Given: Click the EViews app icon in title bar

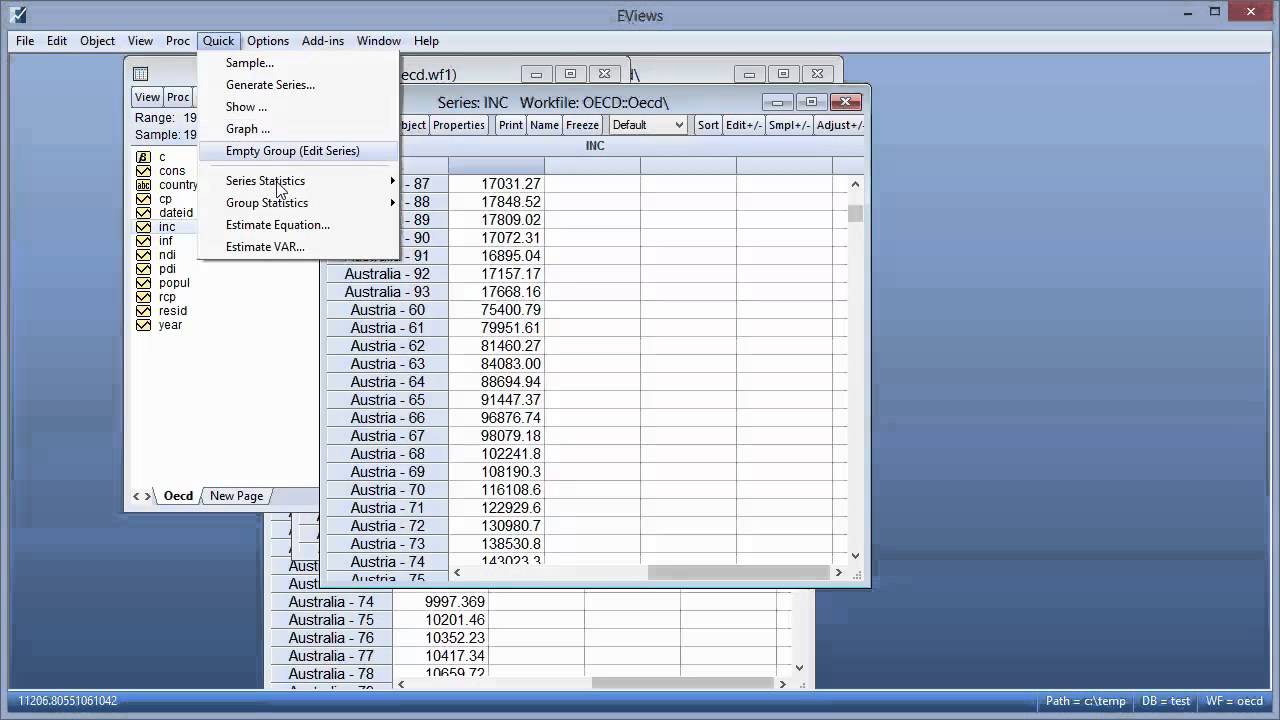Looking at the screenshot, I should pos(17,15).
